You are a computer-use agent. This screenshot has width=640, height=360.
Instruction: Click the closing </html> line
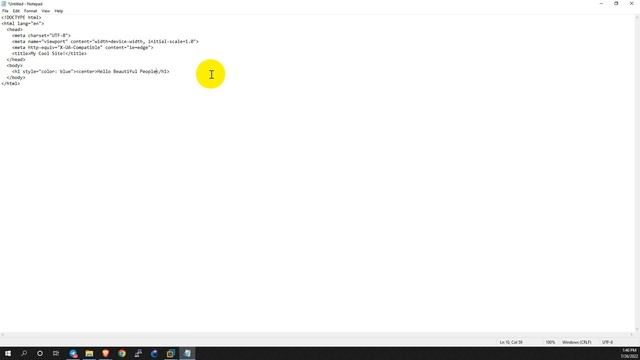[11, 83]
